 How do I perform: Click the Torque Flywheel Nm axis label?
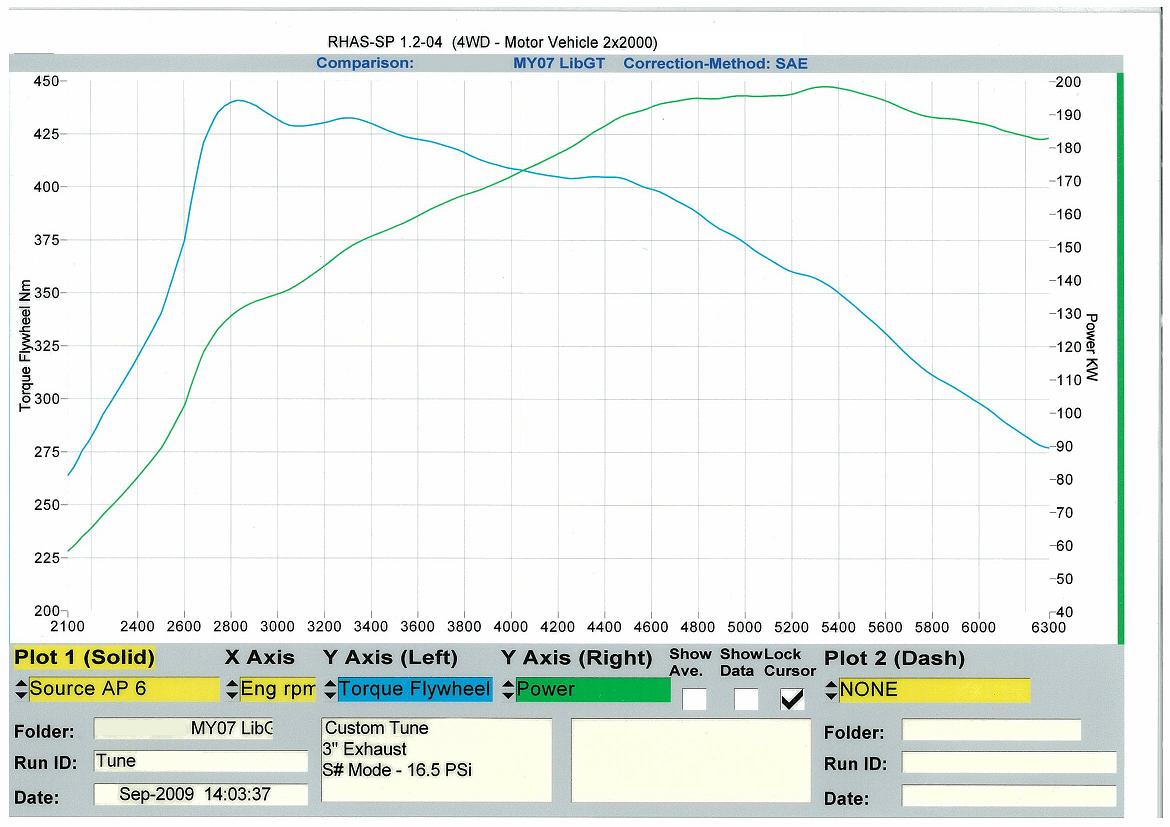point(25,346)
